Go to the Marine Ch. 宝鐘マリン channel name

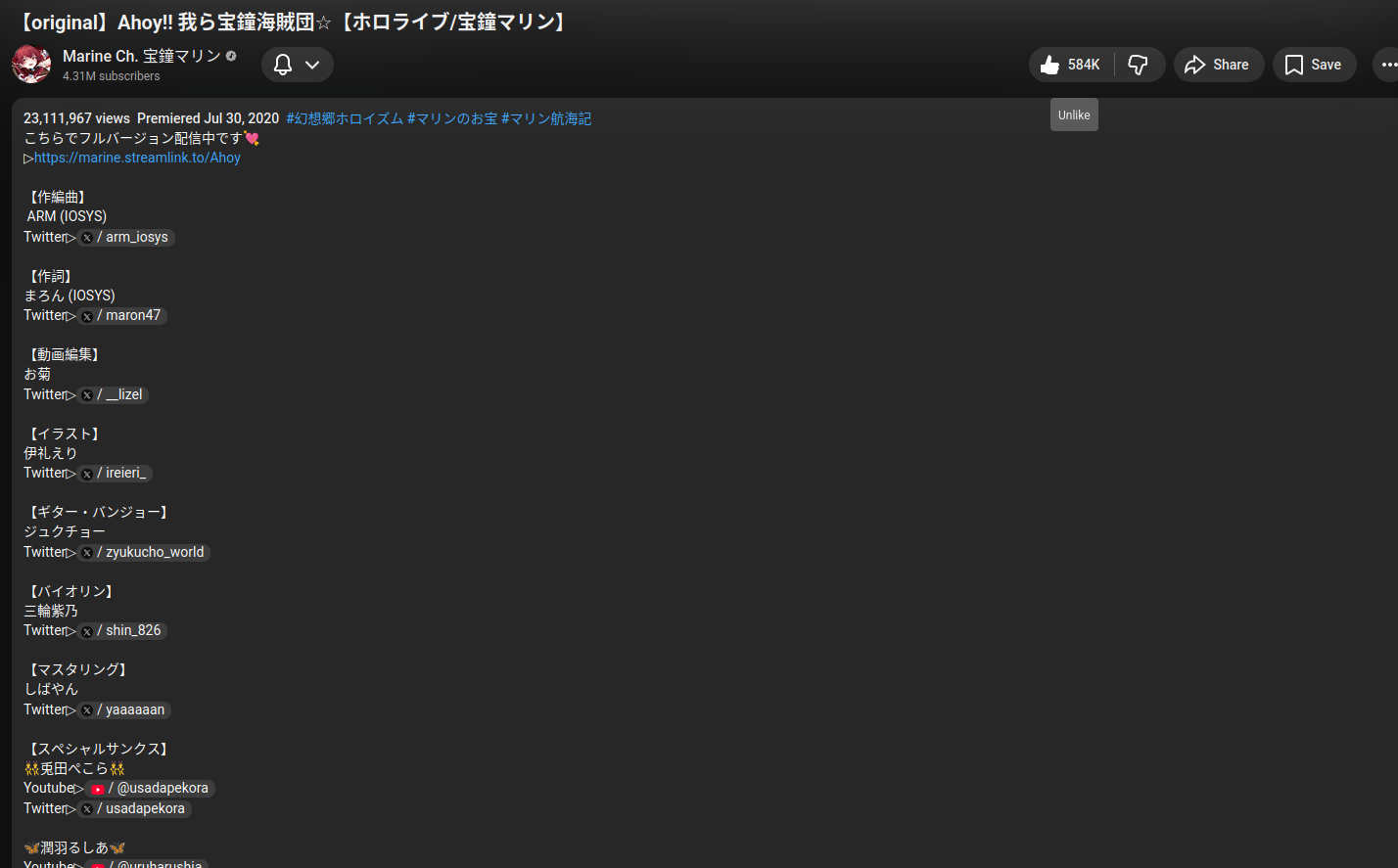coord(142,56)
